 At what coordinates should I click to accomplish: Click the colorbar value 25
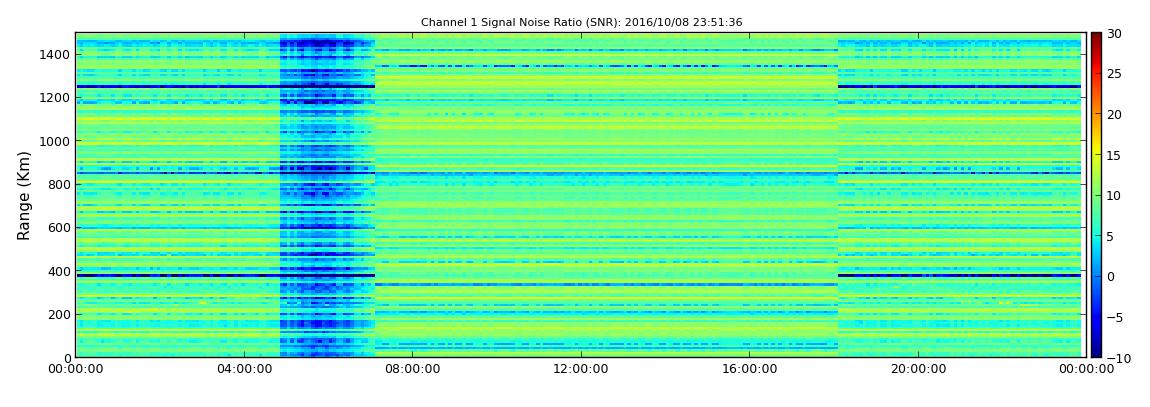[x=1115, y=74]
